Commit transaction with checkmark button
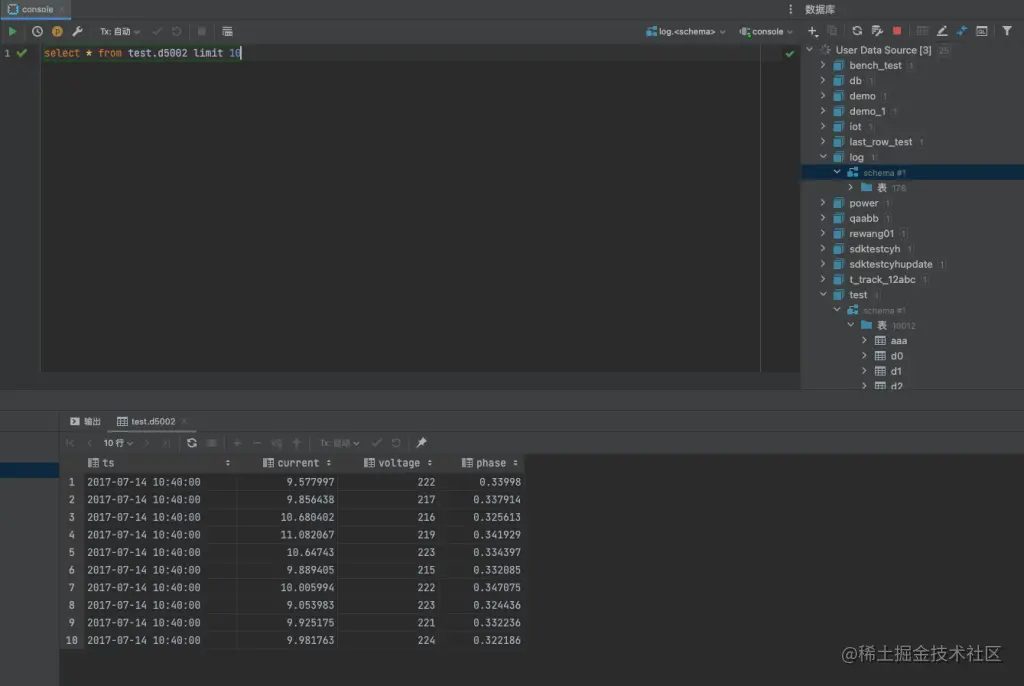This screenshot has height=686, width=1024. [x=374, y=443]
